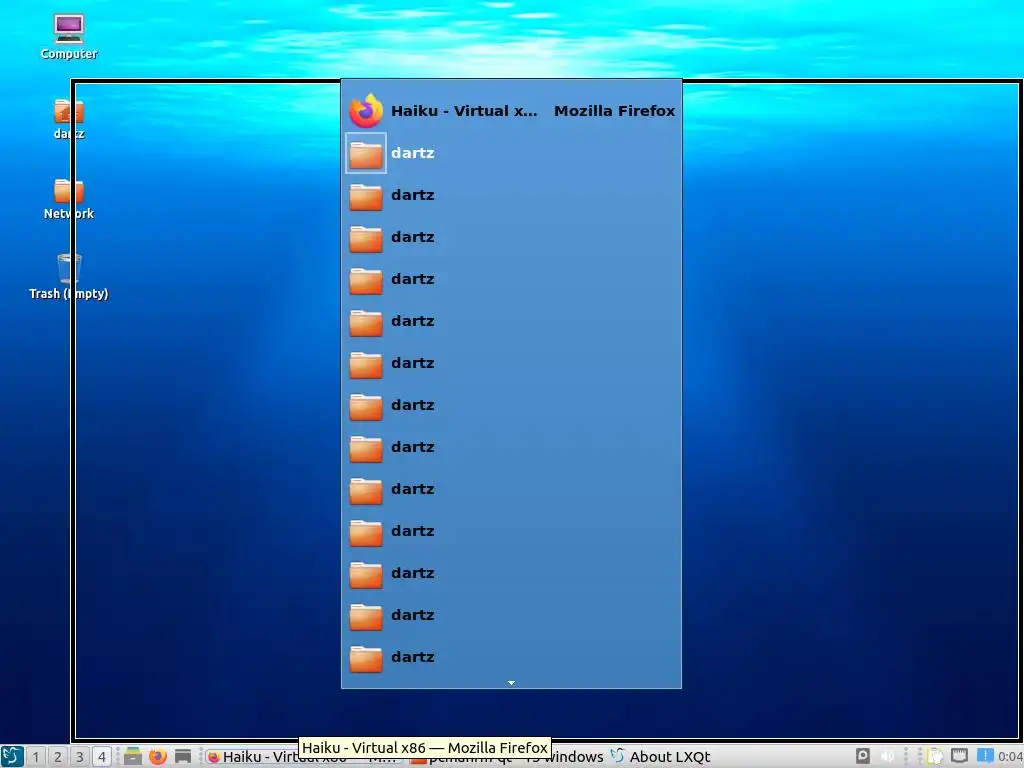Image resolution: width=1024 pixels, height=768 pixels.
Task: Open the network connection tray icon
Action: click(959, 756)
